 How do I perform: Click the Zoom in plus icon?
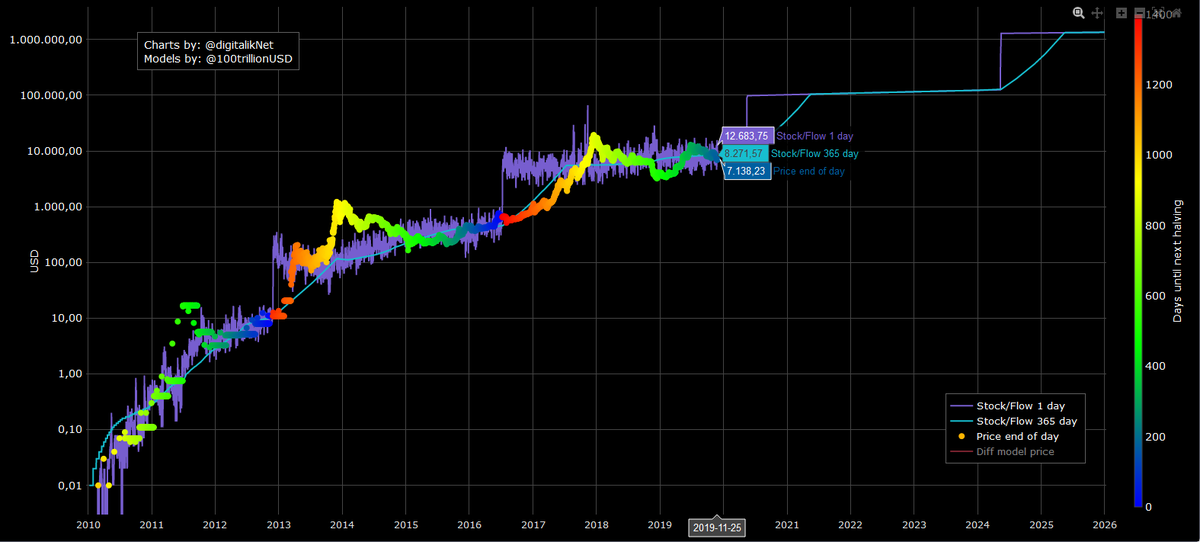[x=1121, y=13]
